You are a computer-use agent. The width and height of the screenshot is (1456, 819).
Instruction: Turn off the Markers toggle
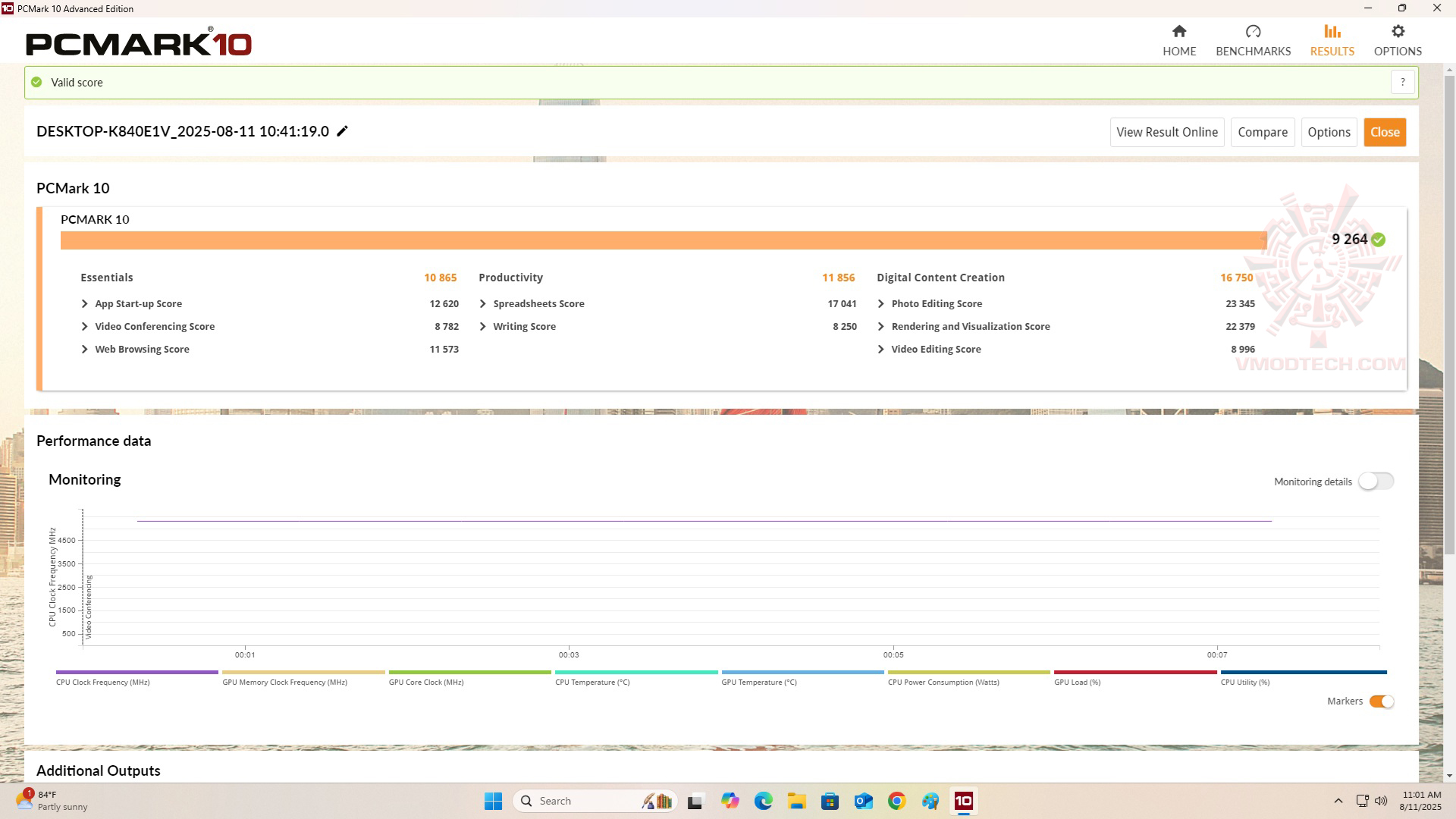click(1381, 701)
